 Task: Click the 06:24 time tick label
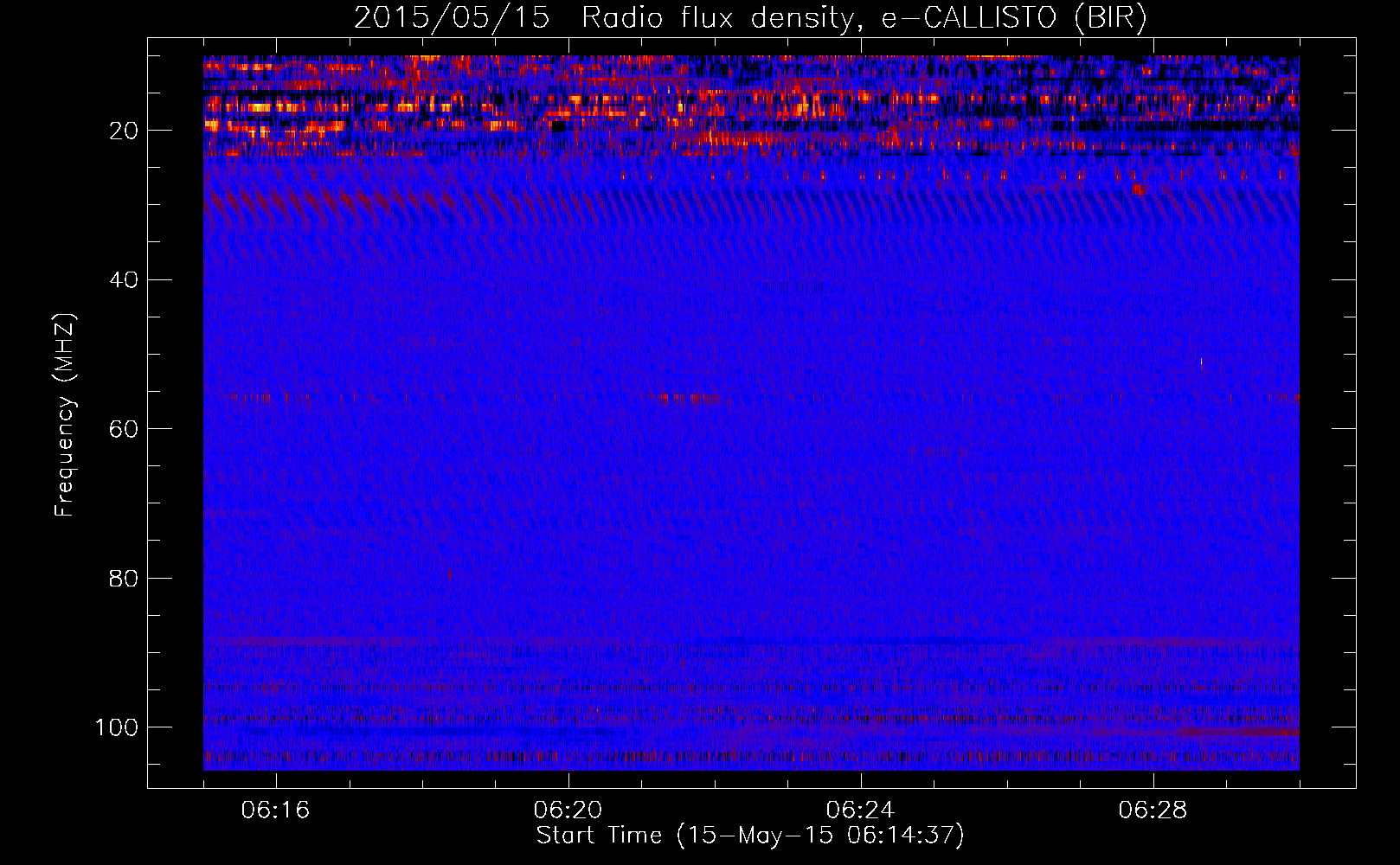point(861,811)
